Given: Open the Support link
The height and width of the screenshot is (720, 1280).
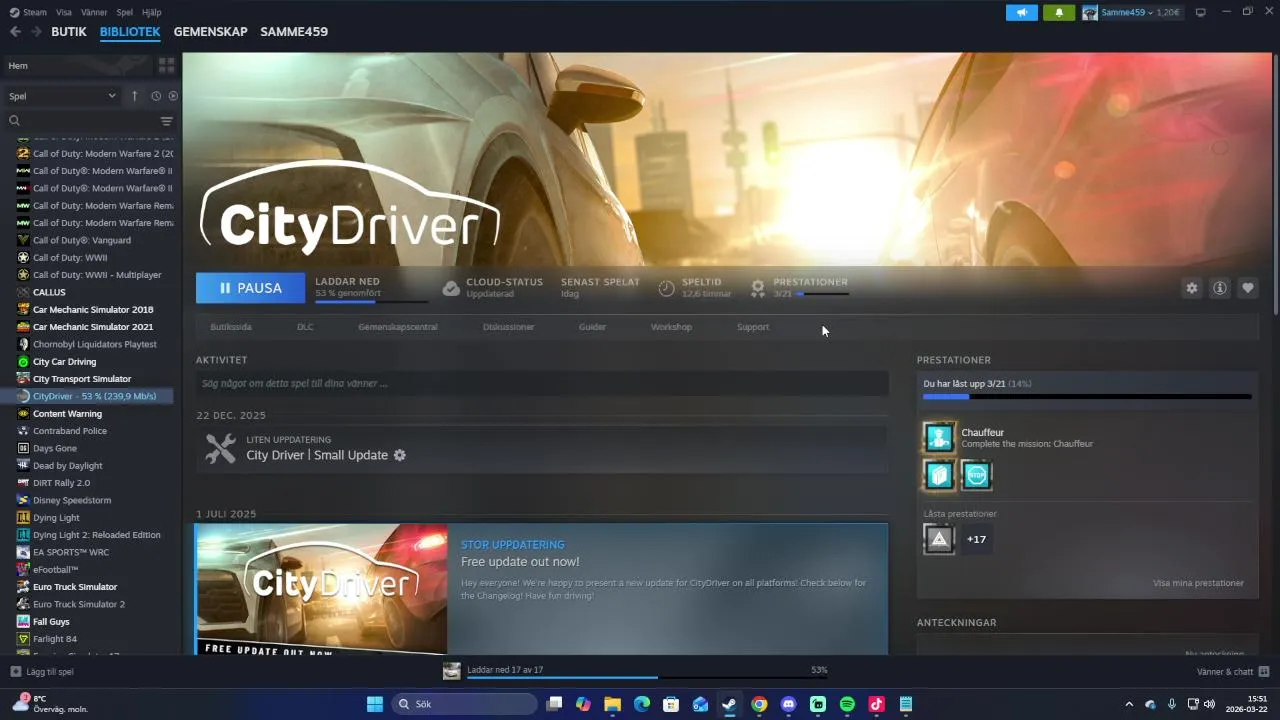Looking at the screenshot, I should (x=753, y=327).
